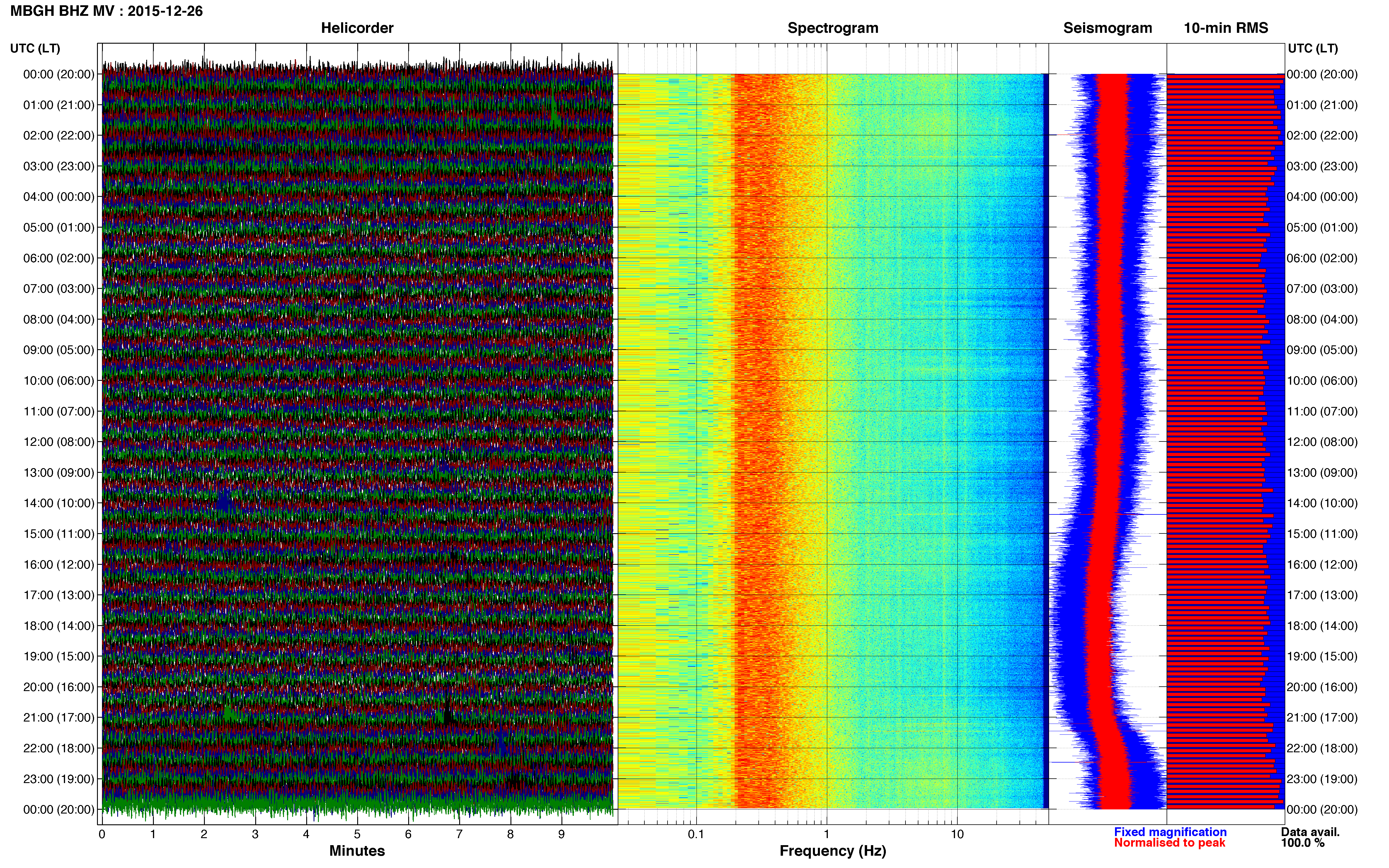Click '18:00 (14:00)' label beside the RMS panel
1389x868 pixels.
(x=1322, y=626)
